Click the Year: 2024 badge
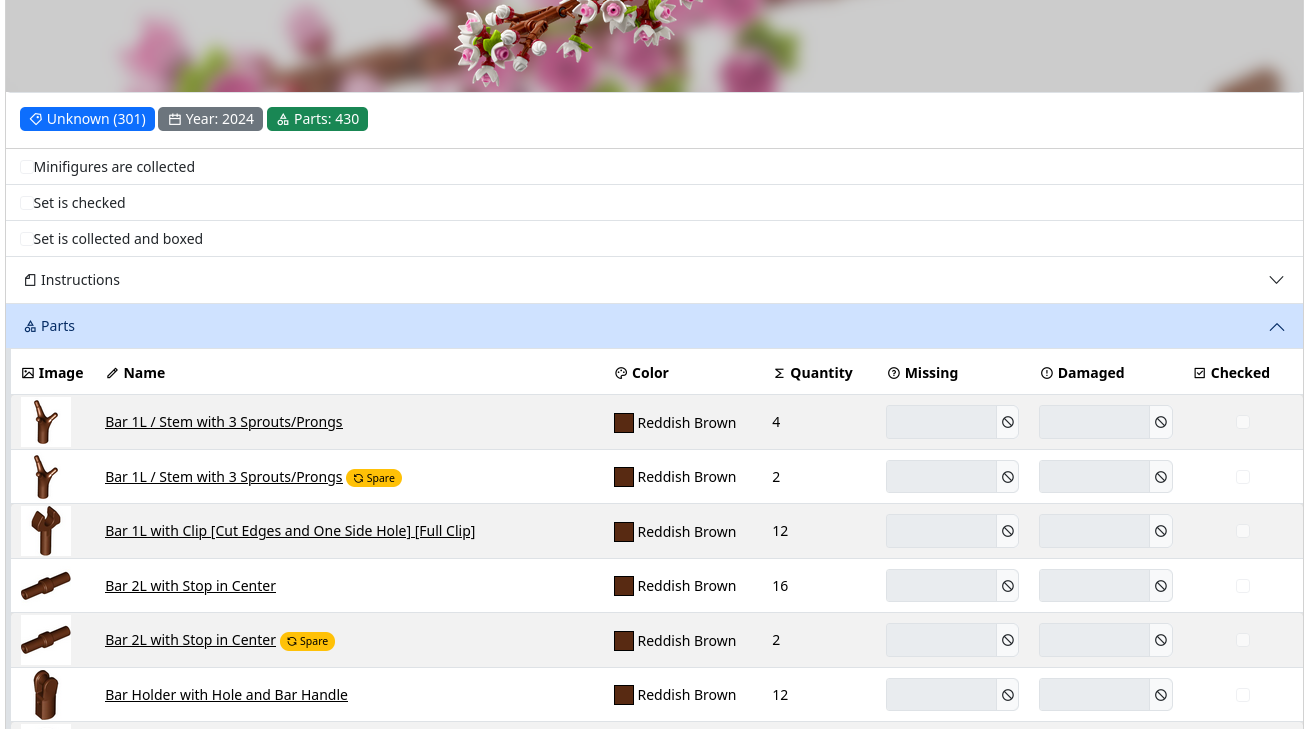This screenshot has height=729, width=1309. point(210,119)
